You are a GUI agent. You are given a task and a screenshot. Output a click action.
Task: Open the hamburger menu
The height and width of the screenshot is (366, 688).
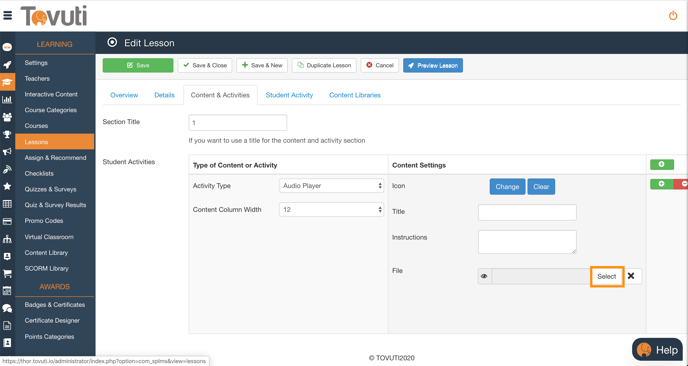tap(7, 16)
